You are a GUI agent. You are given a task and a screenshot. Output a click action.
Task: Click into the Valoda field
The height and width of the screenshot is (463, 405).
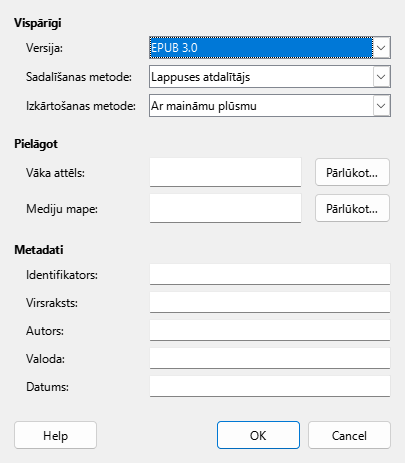[270, 358]
